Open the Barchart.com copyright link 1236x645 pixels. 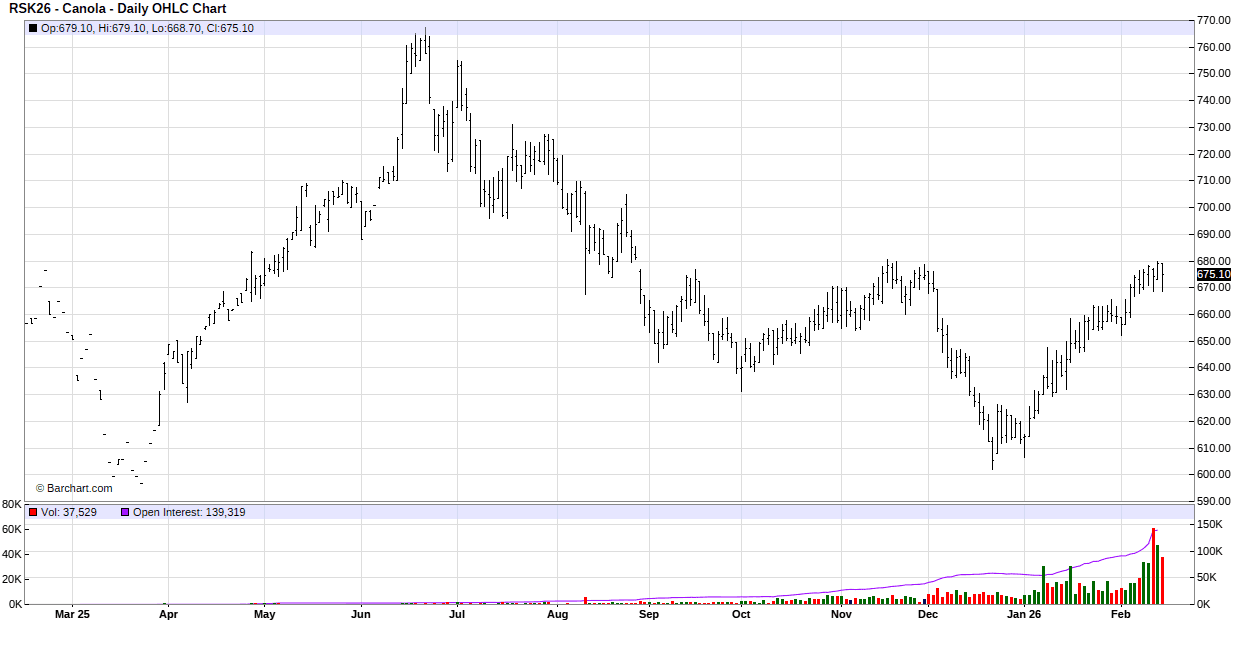(74, 488)
